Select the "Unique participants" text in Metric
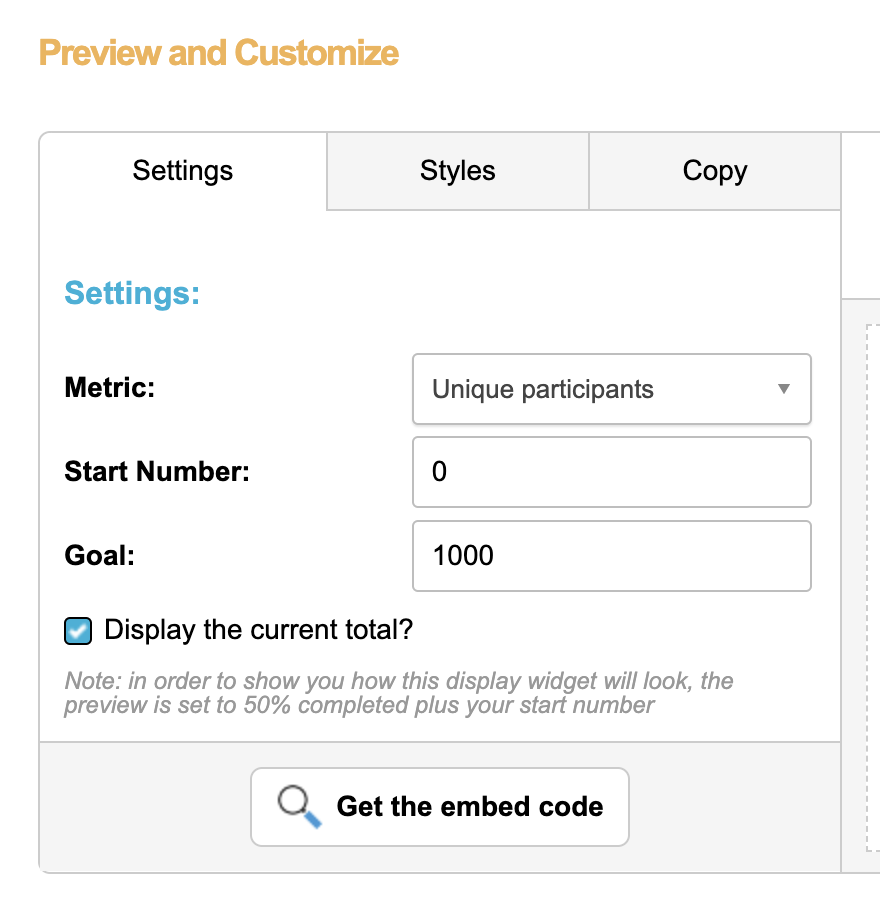Screen dimensions: 880x912 pyautogui.click(x=543, y=389)
